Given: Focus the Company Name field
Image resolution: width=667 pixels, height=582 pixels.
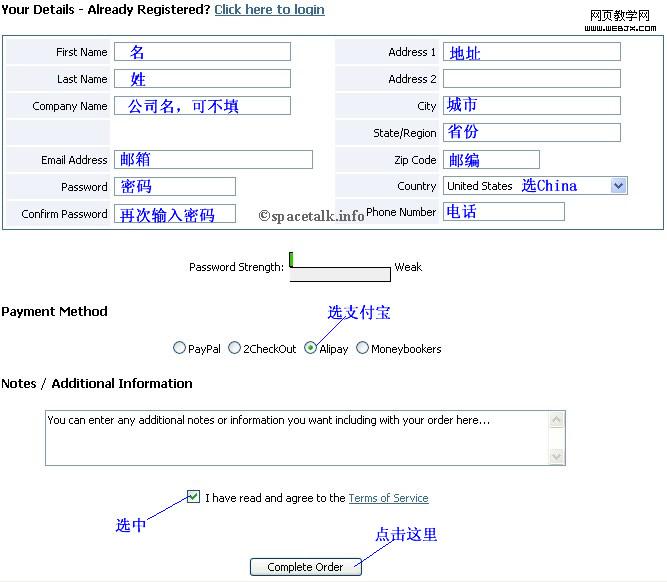Looking at the screenshot, I should (x=202, y=106).
